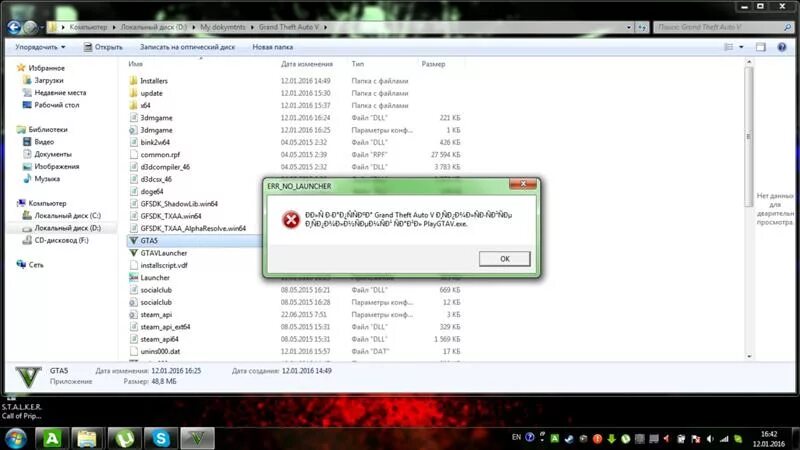Select the GTAVLauncher application icon
The image size is (800, 450).
[x=134, y=253]
